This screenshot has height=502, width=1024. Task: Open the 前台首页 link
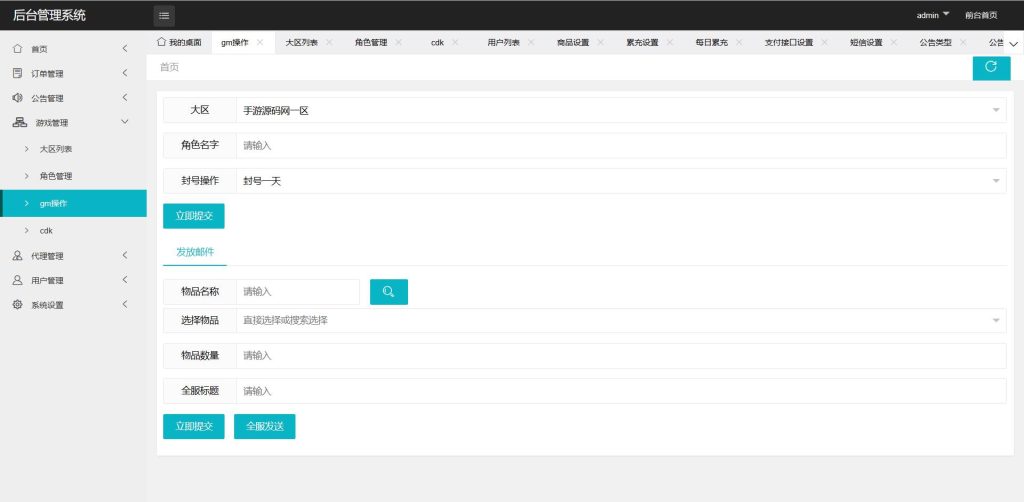(980, 15)
